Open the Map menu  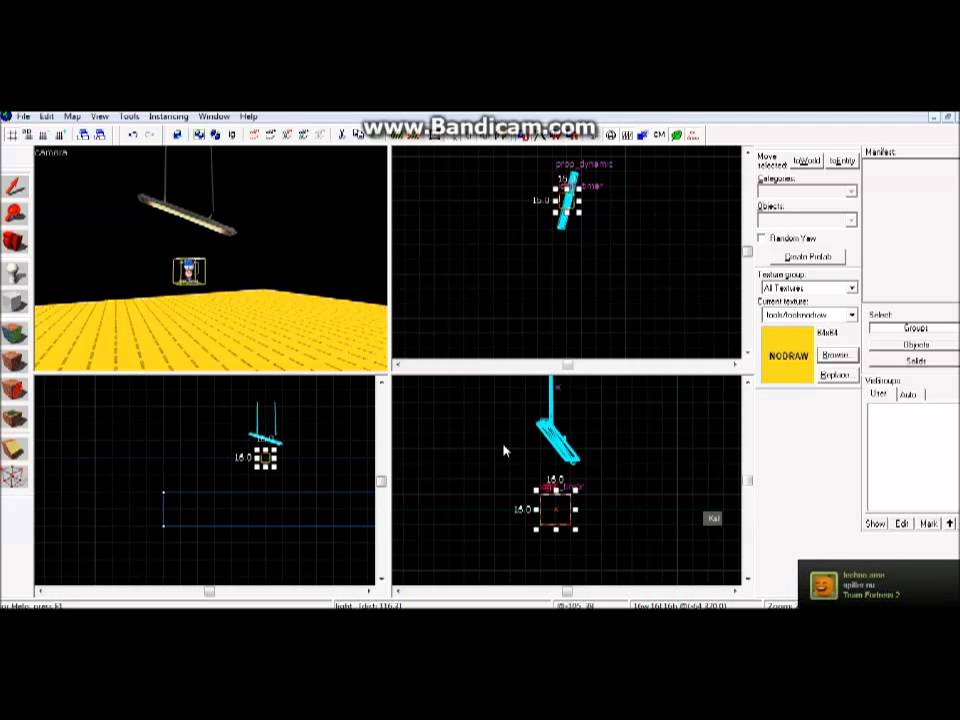(x=72, y=116)
